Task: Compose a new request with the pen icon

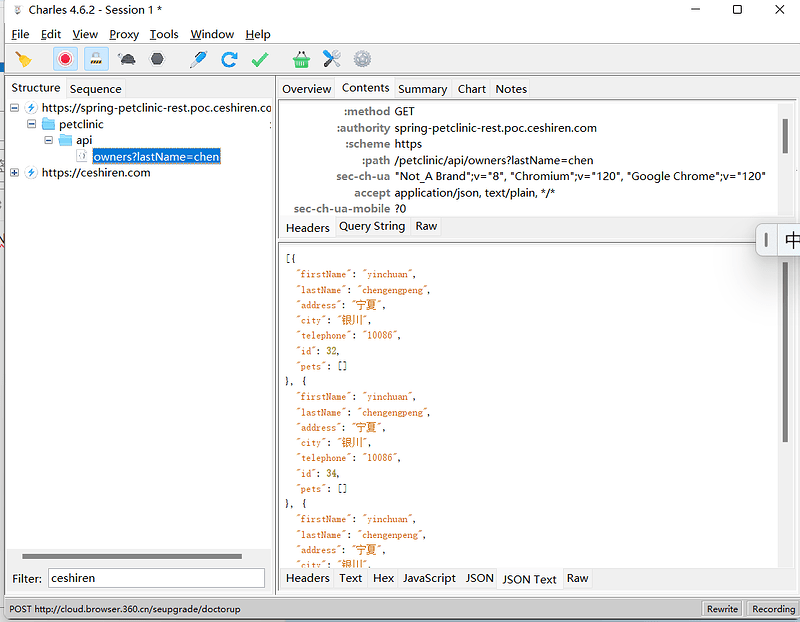Action: pos(198,59)
